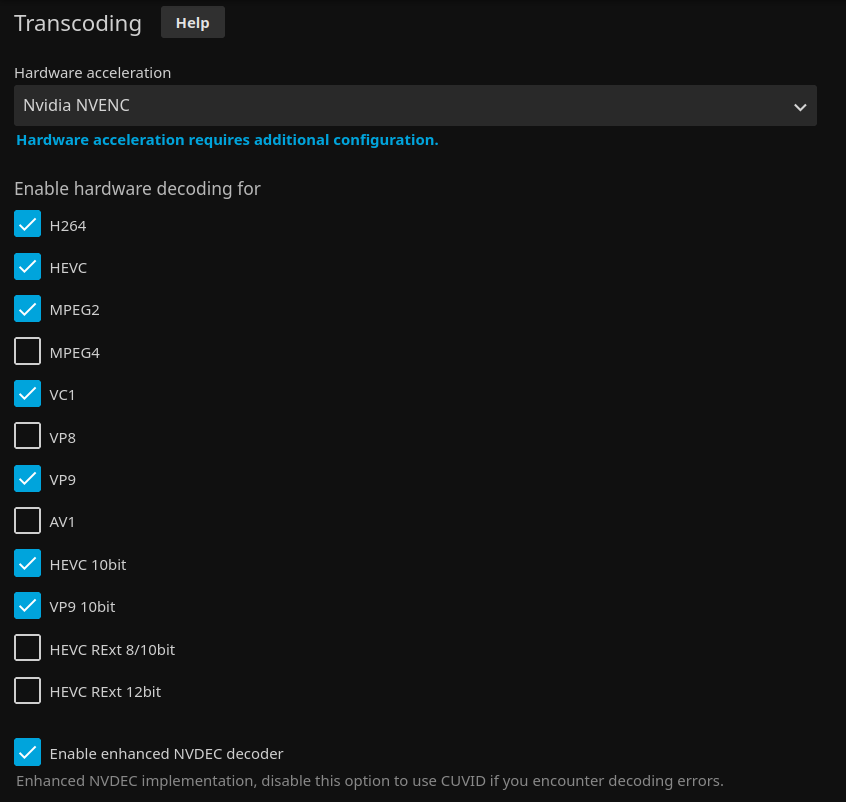Uncheck H264 hardware decoding
846x802 pixels.
pyautogui.click(x=28, y=225)
